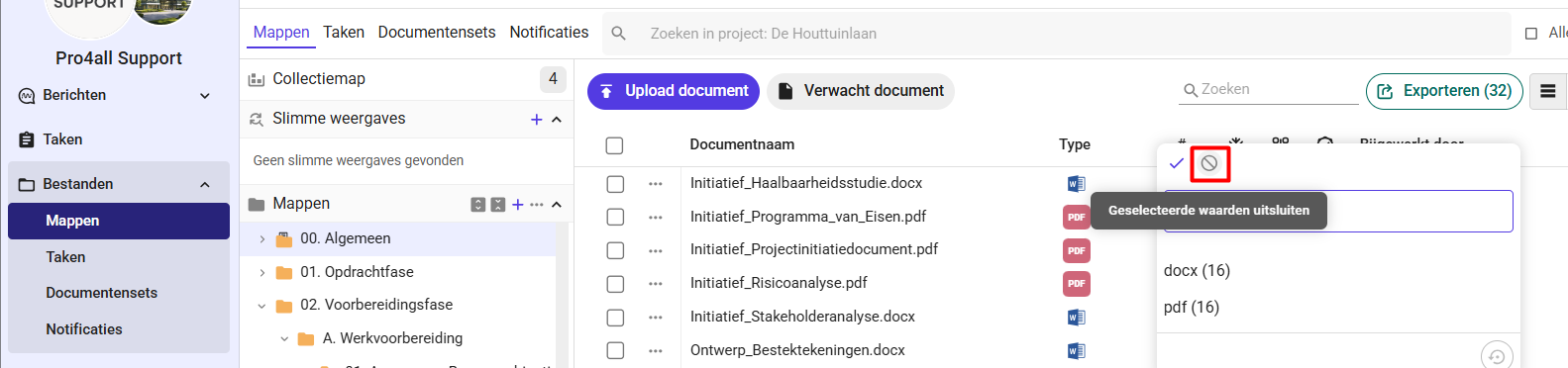The height and width of the screenshot is (368, 1568).
Task: Open row options for Initiatief_Risicoanalyse.pdf
Action: pos(656,284)
